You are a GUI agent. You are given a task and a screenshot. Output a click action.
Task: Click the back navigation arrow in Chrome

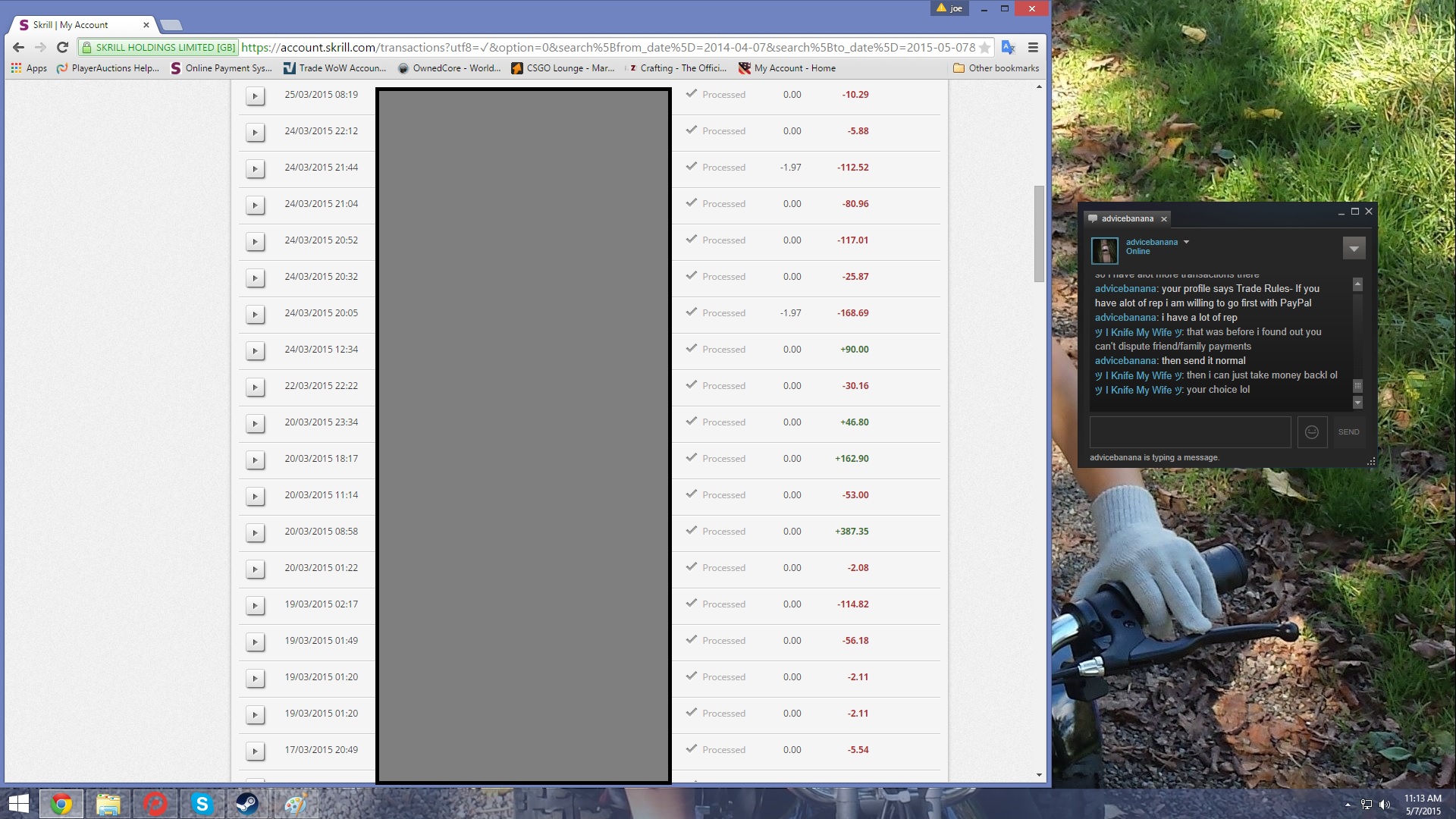(19, 47)
